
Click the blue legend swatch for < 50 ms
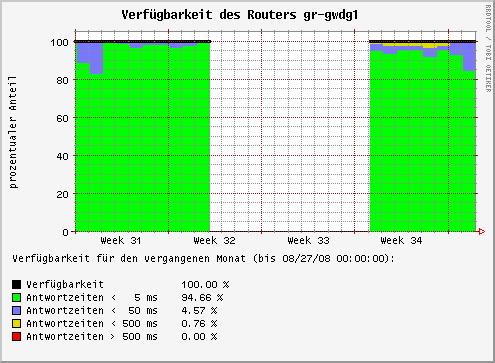[16, 310]
